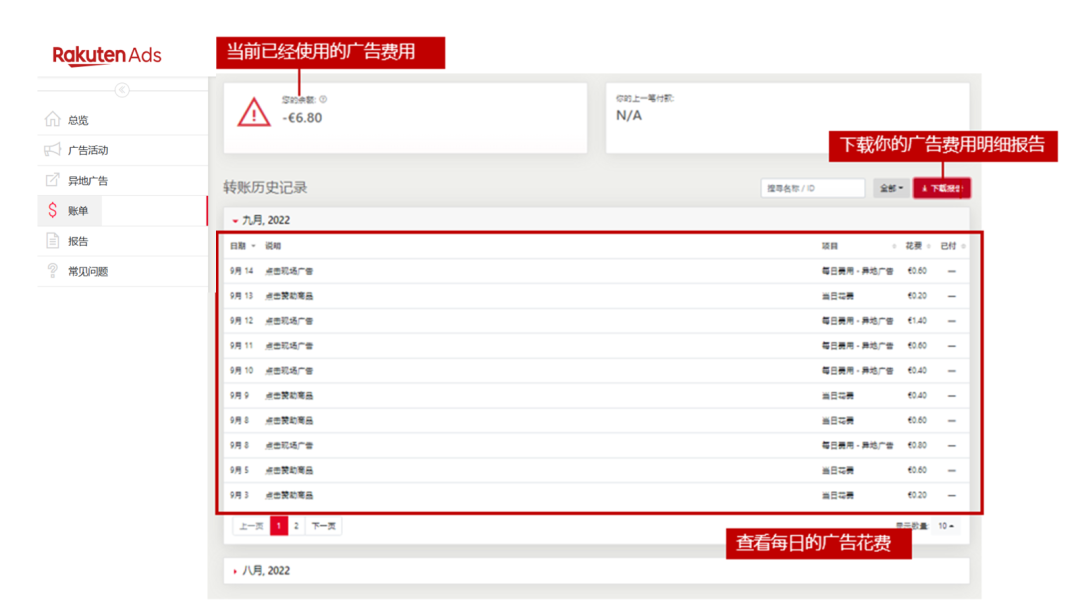Click the 9月 3 date cell
The width and height of the screenshot is (1080, 608).
(239, 495)
